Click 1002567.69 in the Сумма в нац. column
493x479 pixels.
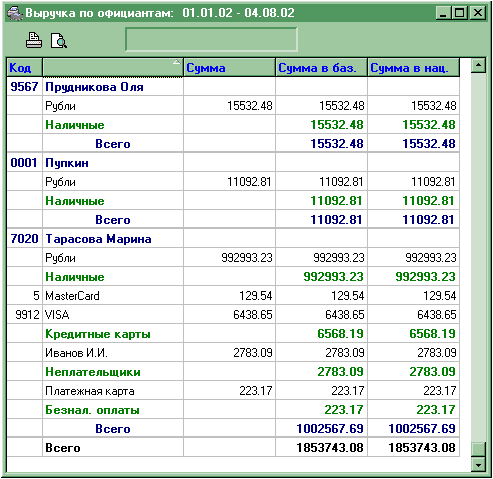pyautogui.click(x=422, y=429)
